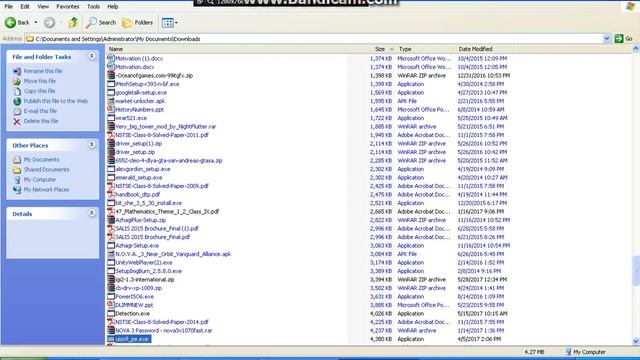Image resolution: width=640 pixels, height=360 pixels.
Task: Select 47_Mathematics_Theme pdf icon
Action: (x=111, y=211)
